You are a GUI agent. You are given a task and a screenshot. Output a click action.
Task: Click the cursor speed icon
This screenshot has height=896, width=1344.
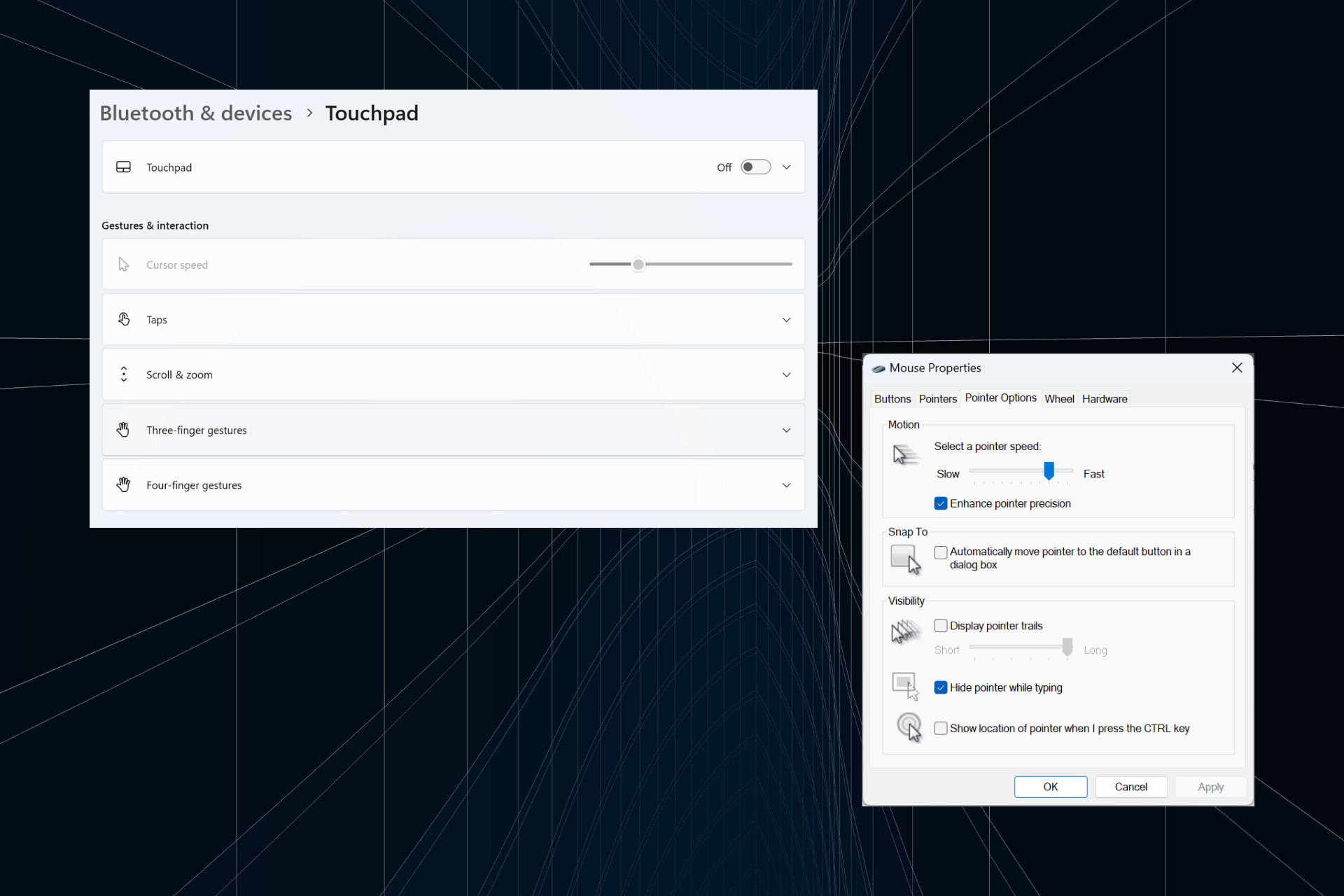point(123,264)
